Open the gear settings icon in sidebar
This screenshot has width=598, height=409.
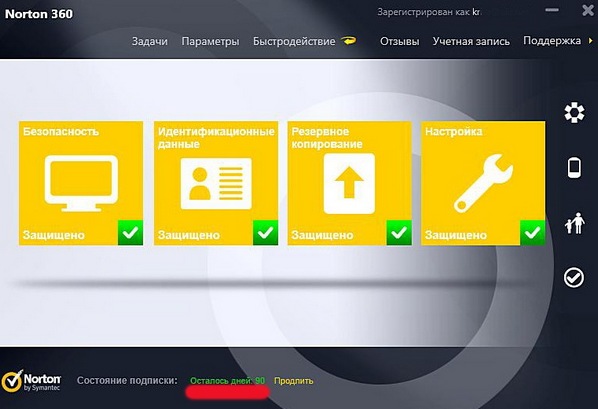pyautogui.click(x=574, y=113)
